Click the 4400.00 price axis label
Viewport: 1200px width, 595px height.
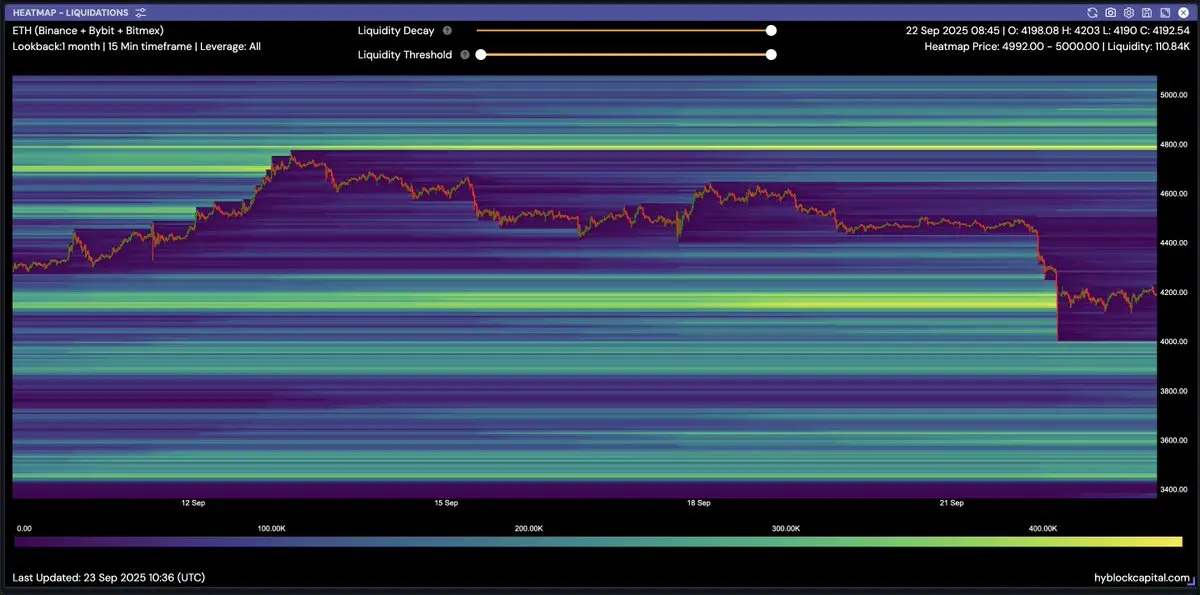pyautogui.click(x=1173, y=243)
